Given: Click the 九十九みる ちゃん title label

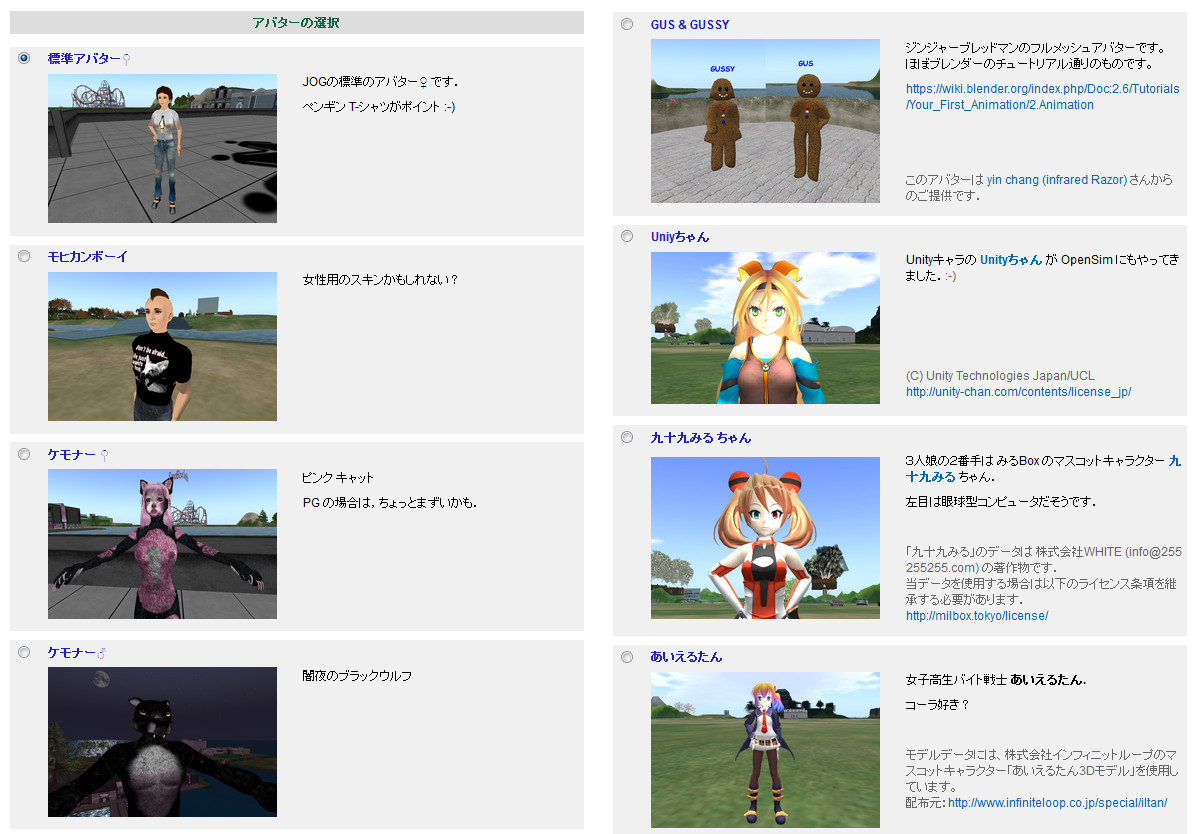Looking at the screenshot, I should 701,438.
